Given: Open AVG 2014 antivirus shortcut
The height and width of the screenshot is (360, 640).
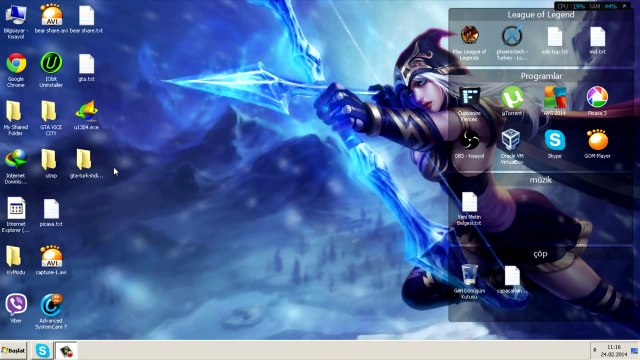Looking at the screenshot, I should coord(555,101).
